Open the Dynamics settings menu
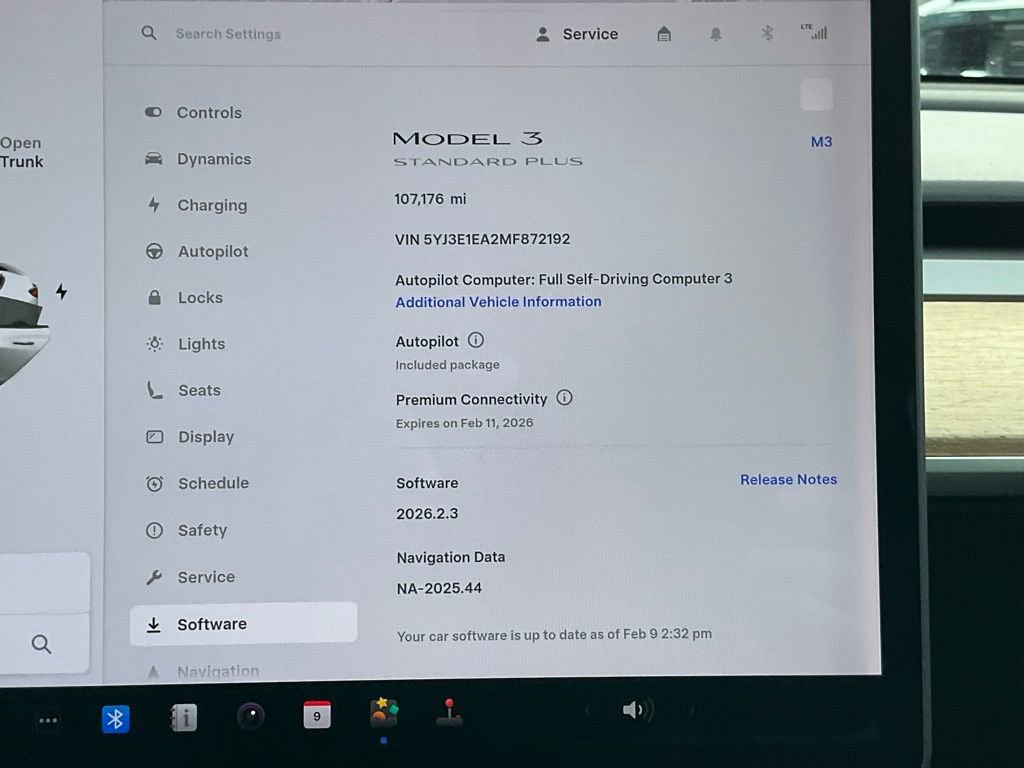Screen dimensions: 1024x768 tap(214, 159)
